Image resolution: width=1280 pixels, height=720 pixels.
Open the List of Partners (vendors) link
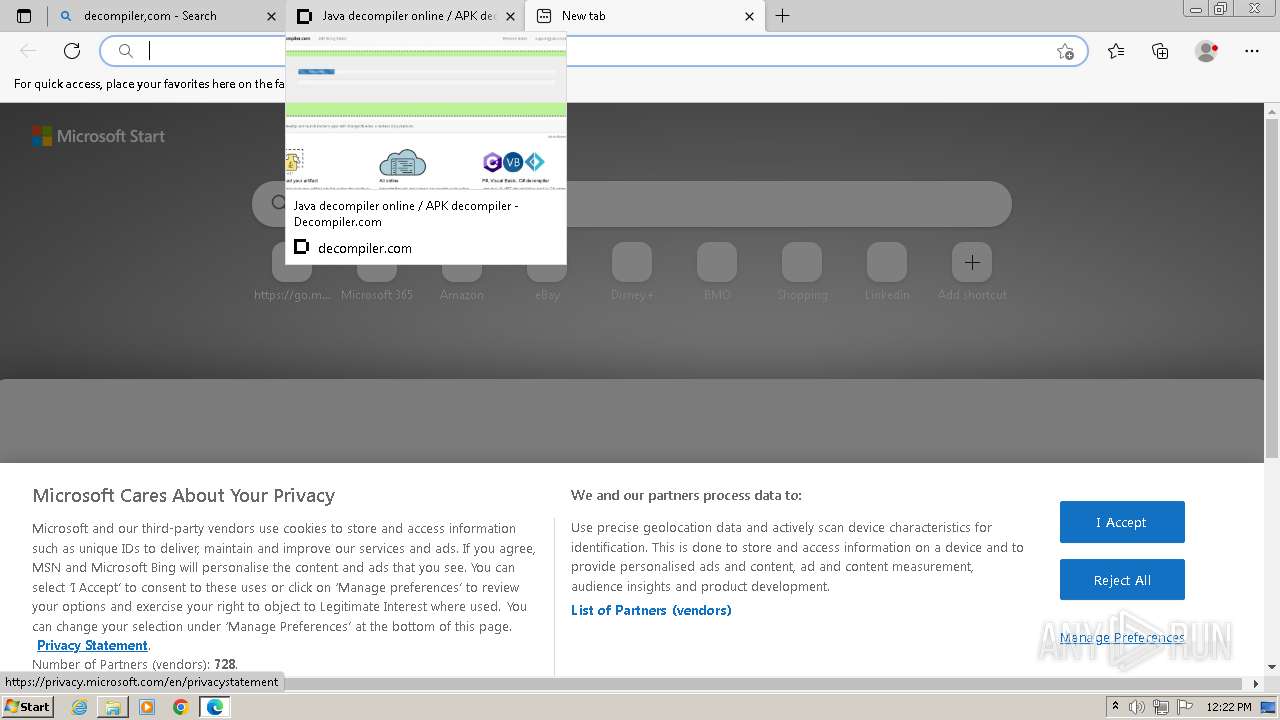click(651, 610)
